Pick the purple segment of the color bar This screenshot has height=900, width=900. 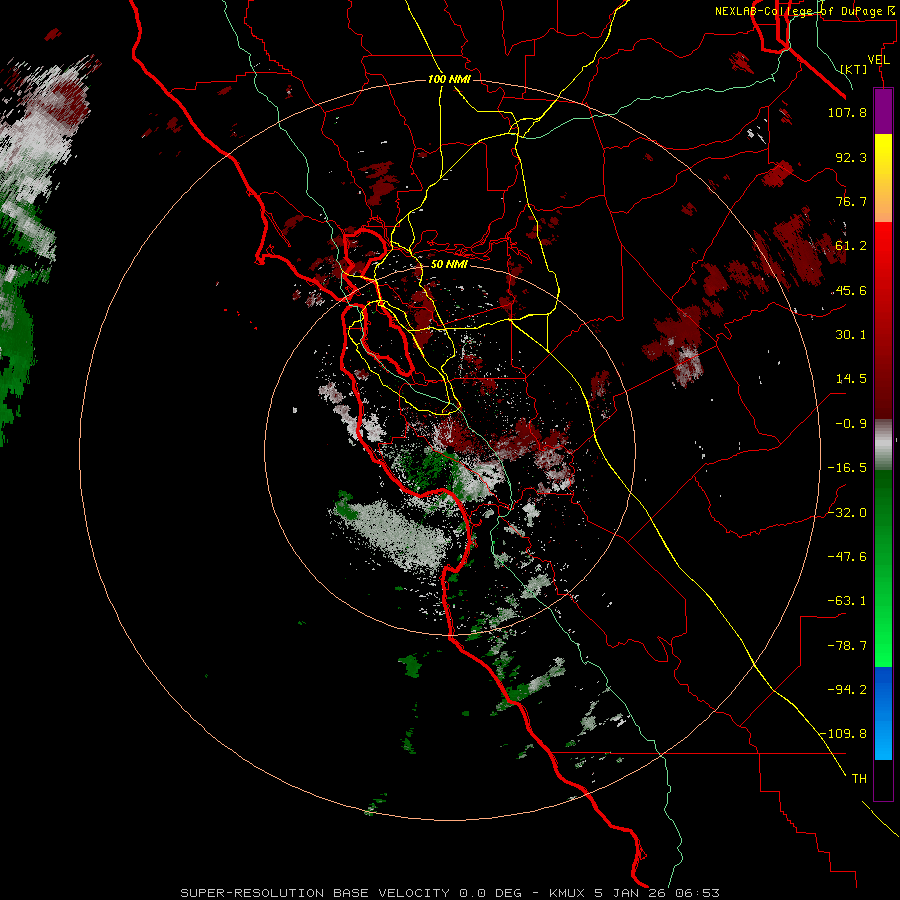click(883, 112)
